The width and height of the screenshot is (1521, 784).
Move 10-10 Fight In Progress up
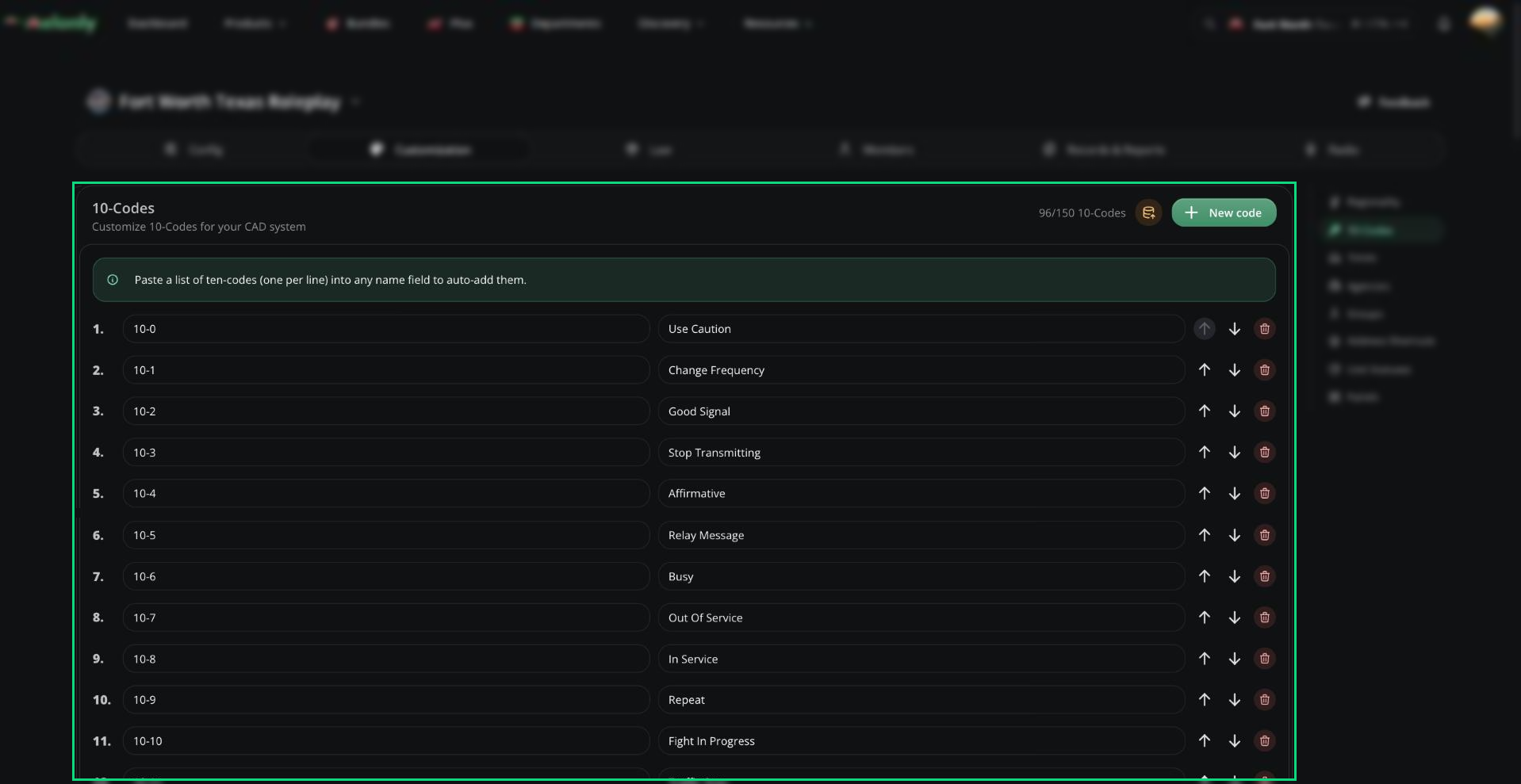(x=1204, y=741)
